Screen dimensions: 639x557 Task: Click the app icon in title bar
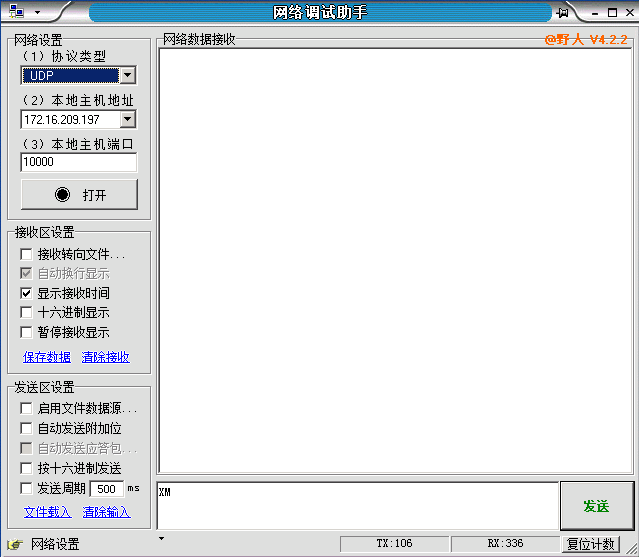[17, 12]
